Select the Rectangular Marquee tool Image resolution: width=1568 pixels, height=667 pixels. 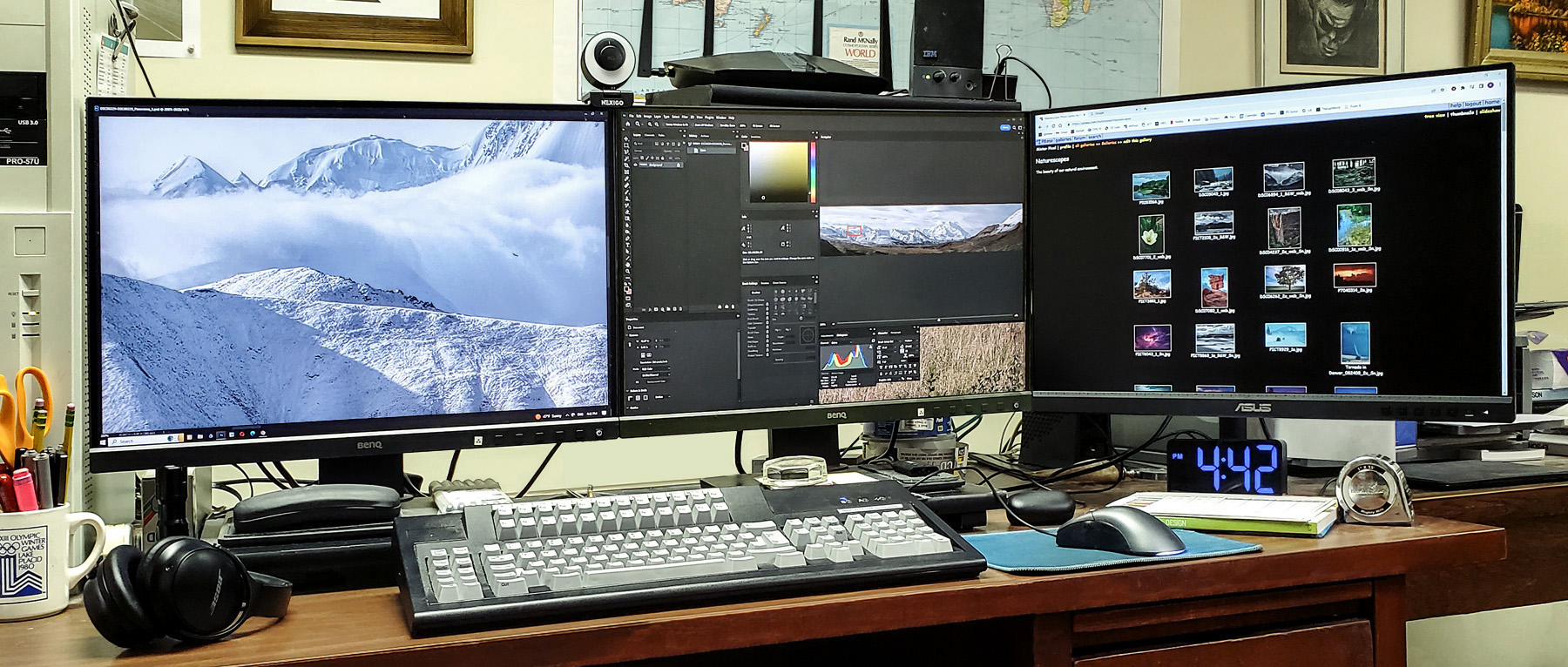coord(626,145)
